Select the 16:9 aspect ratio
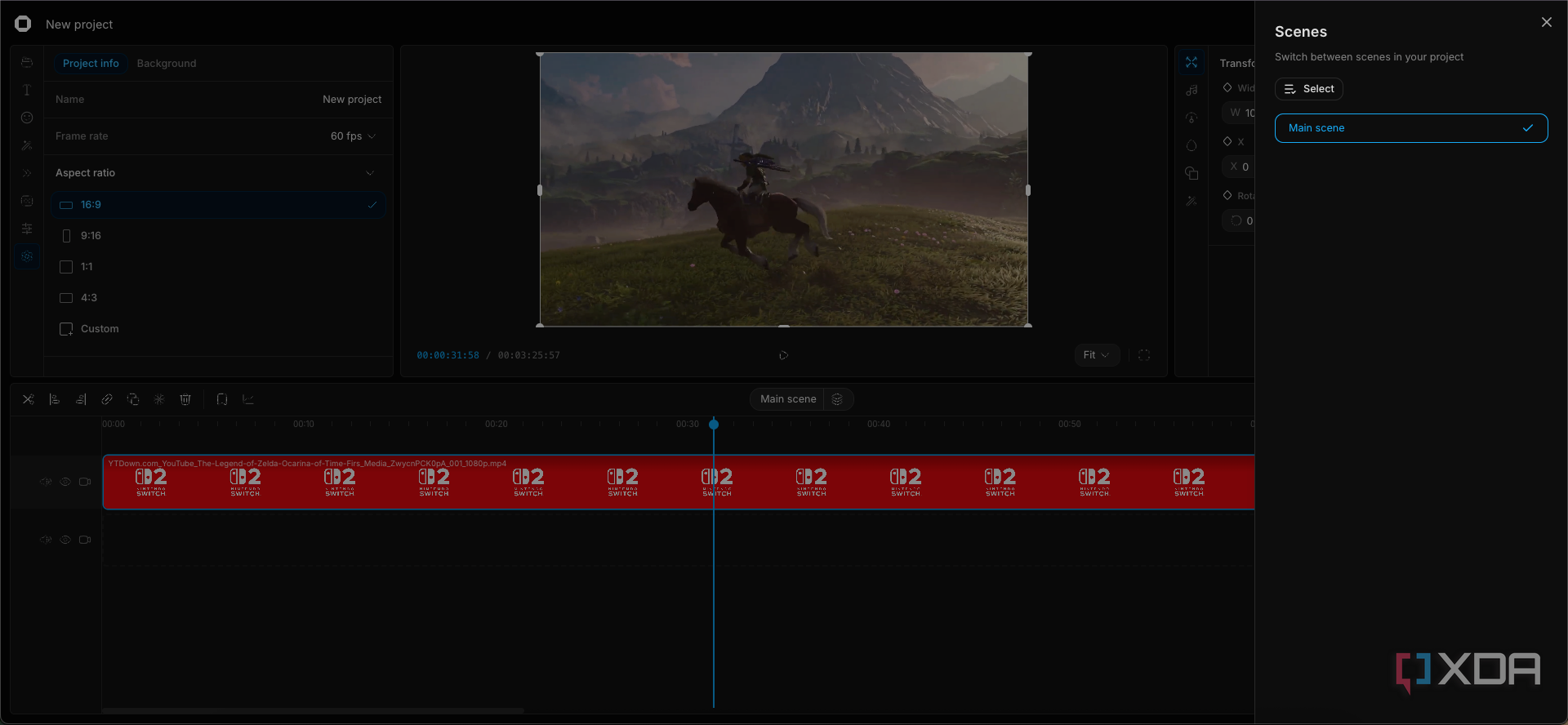 click(218, 205)
